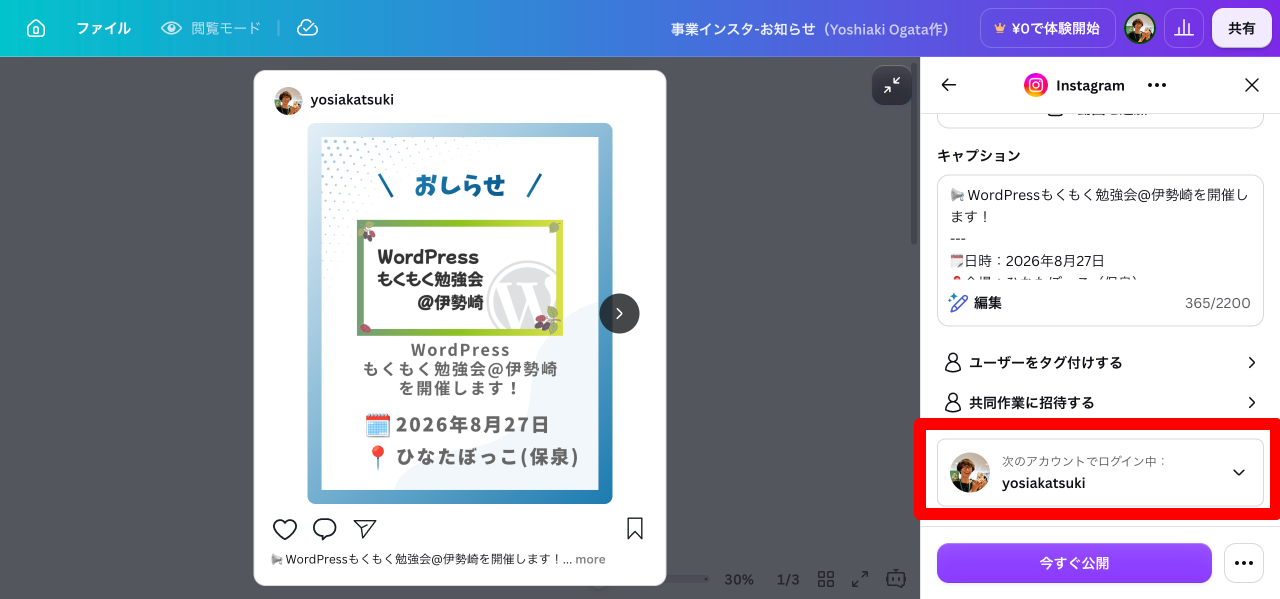
Task: Click the 365/2200 character count
Action: click(1217, 303)
